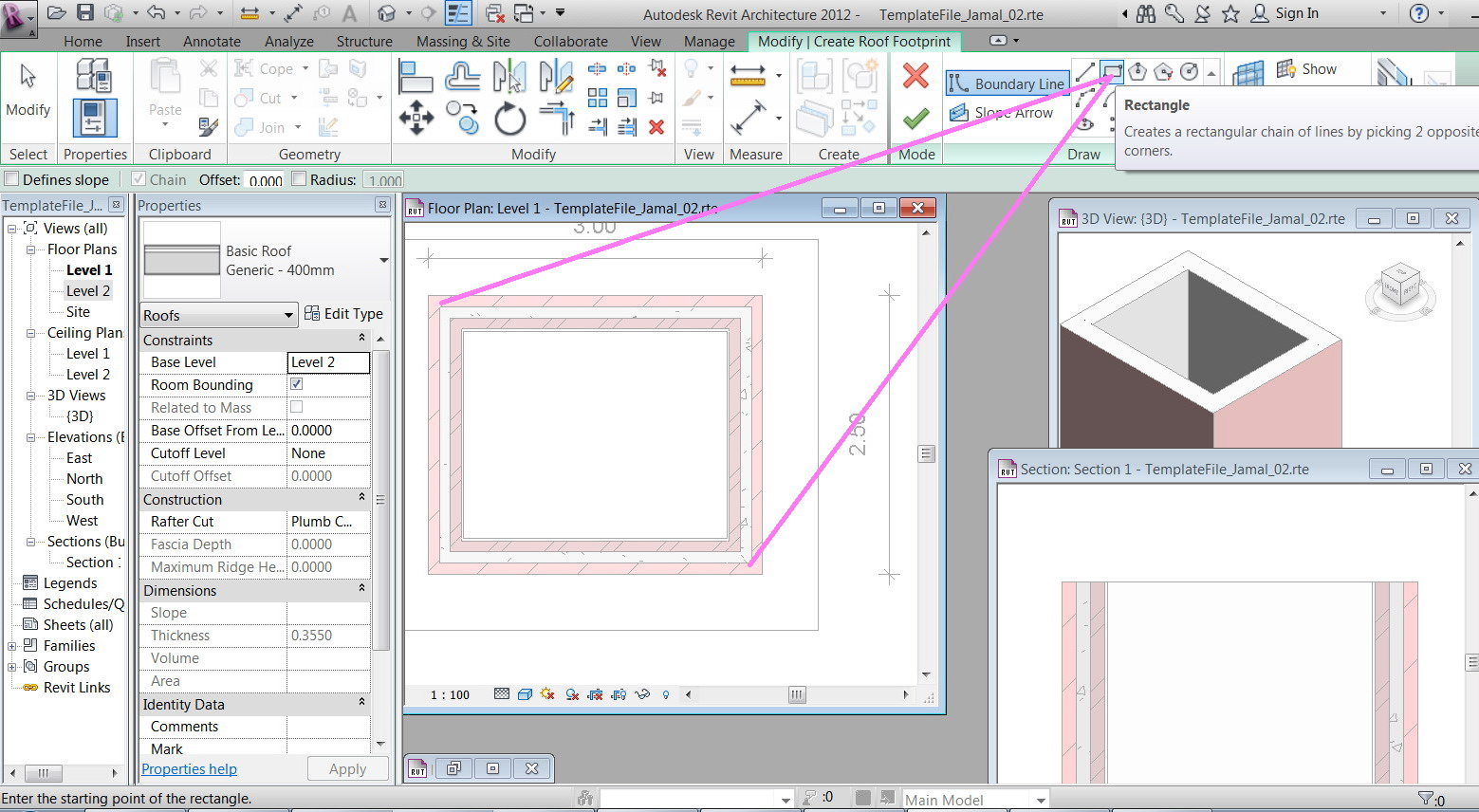This screenshot has height=812, width=1479.
Task: Click the Undo arrow in quick access toolbar
Action: [157, 12]
